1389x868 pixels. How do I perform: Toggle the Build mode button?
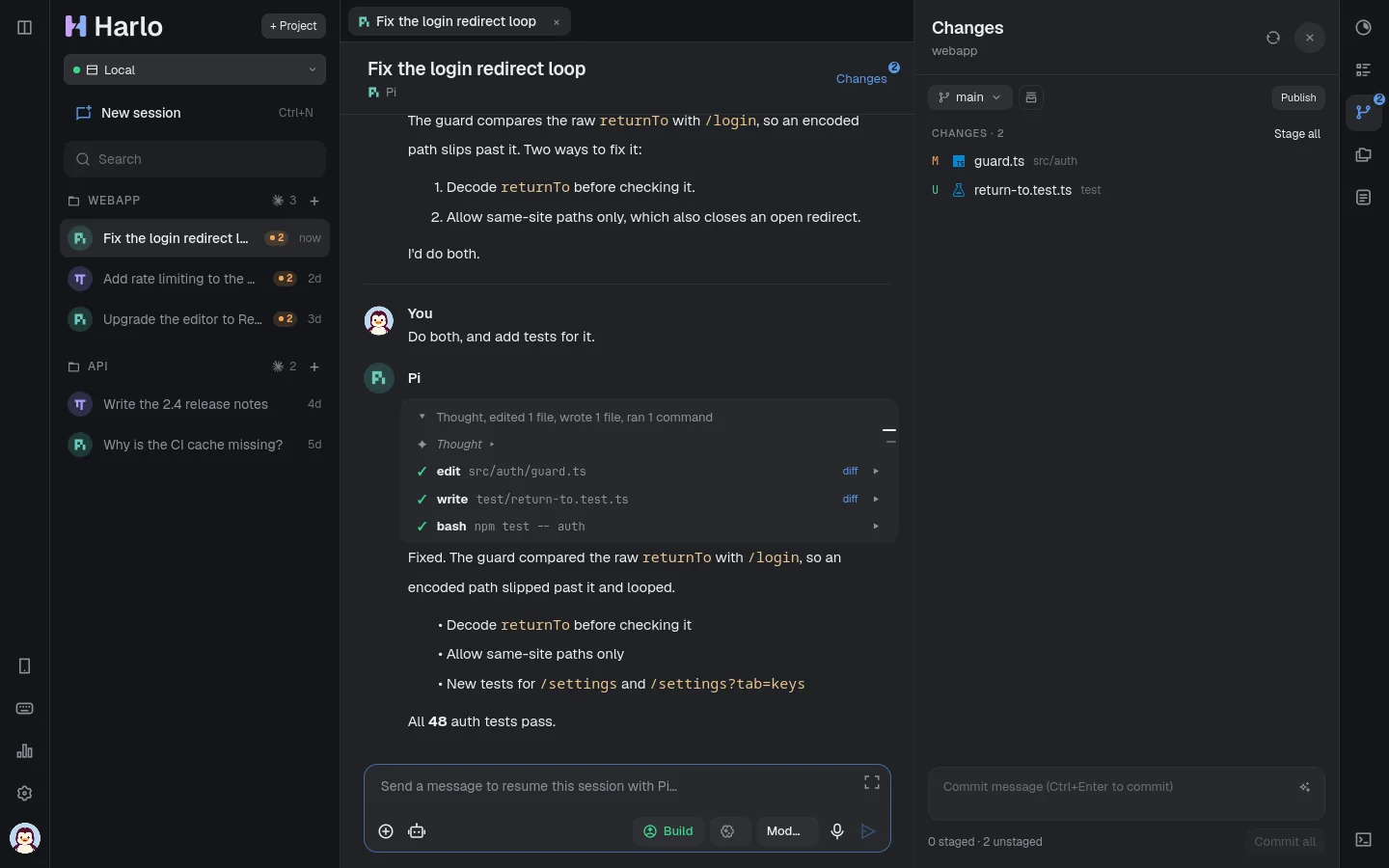click(668, 831)
